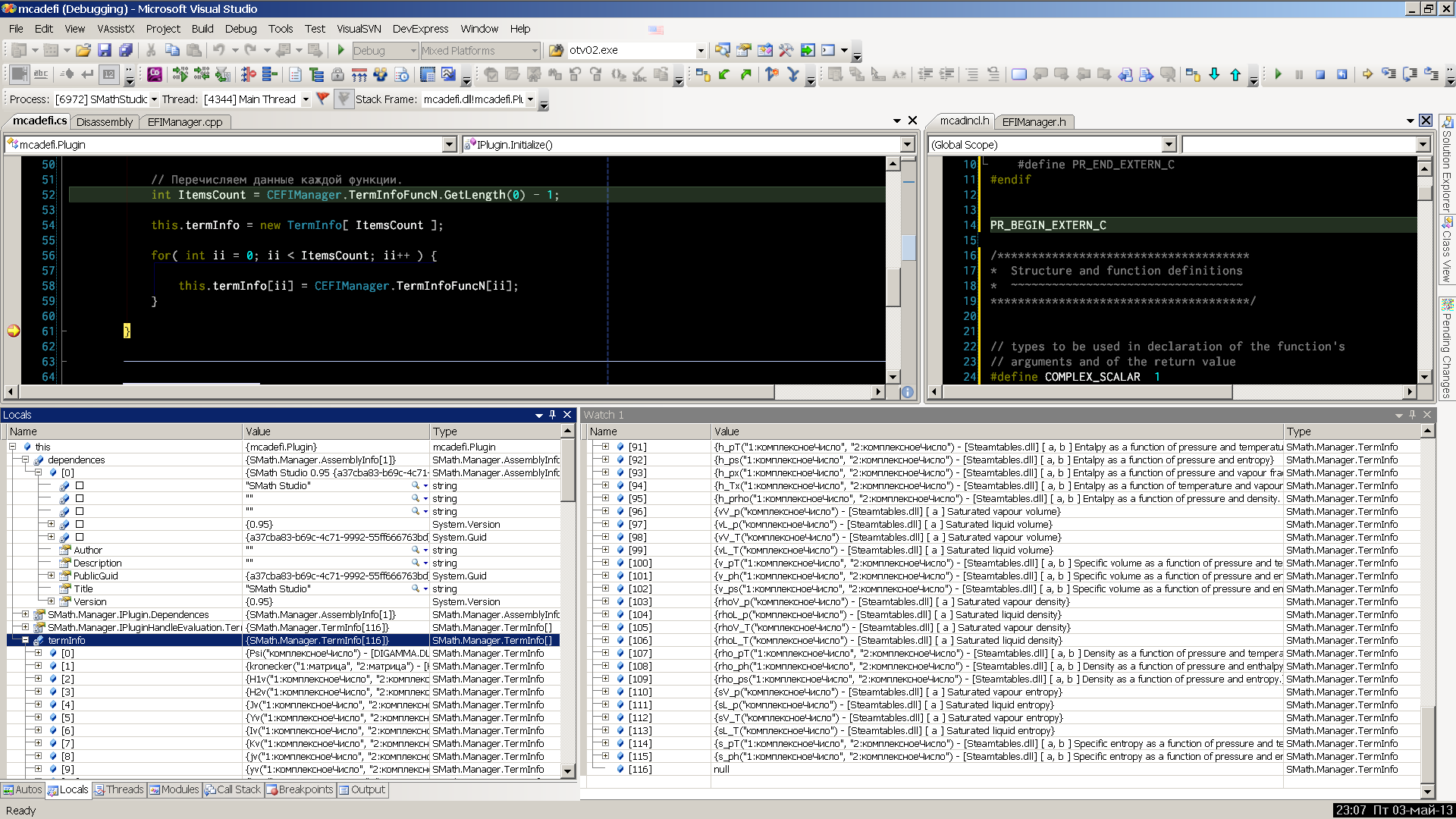Toggle auto-hide pin of Locals panel
Viewport: 1456px width, 819px height.
click(x=553, y=415)
